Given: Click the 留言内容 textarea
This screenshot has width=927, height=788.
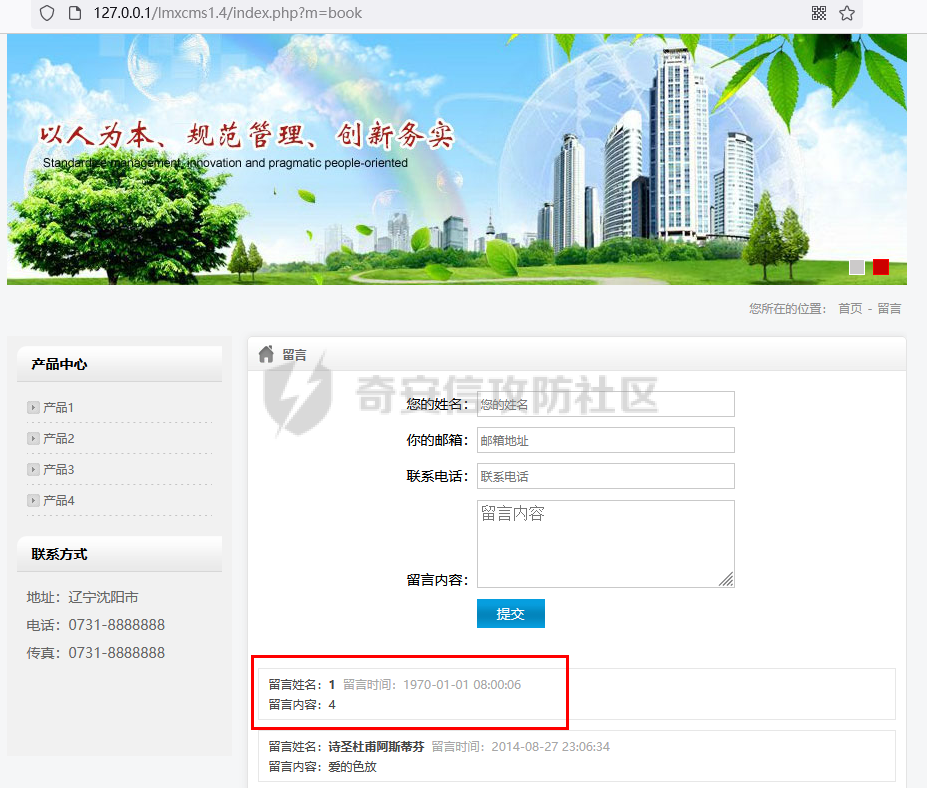Looking at the screenshot, I should point(605,544).
